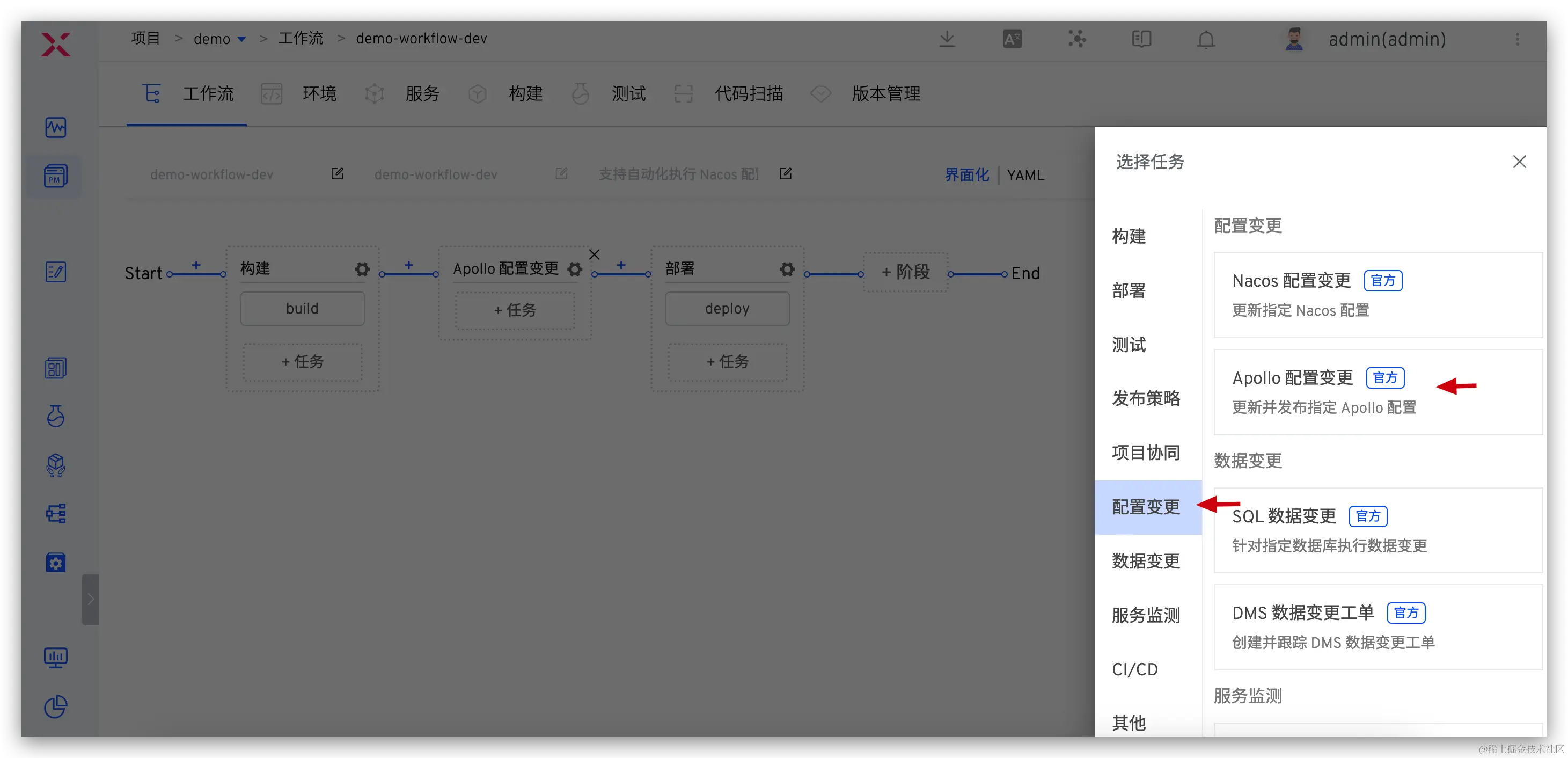This screenshot has width=1568, height=758.
Task: Add task in Apollo 配置变更 stage
Action: pos(515,310)
